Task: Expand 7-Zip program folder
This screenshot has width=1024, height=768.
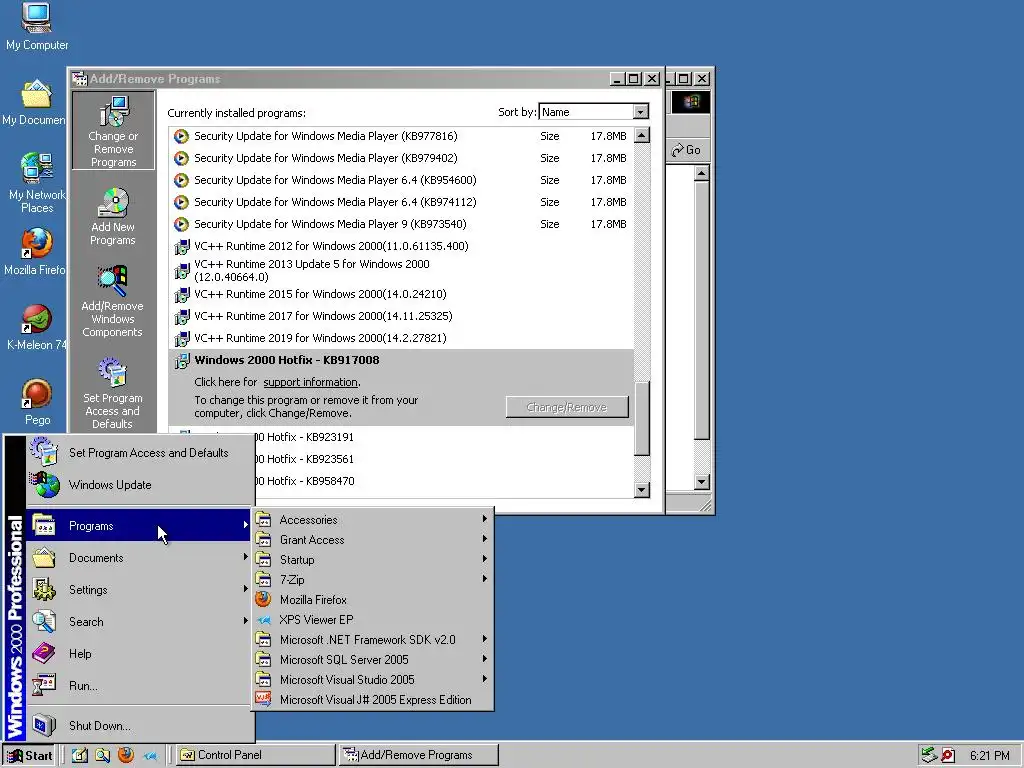Action: (x=372, y=580)
